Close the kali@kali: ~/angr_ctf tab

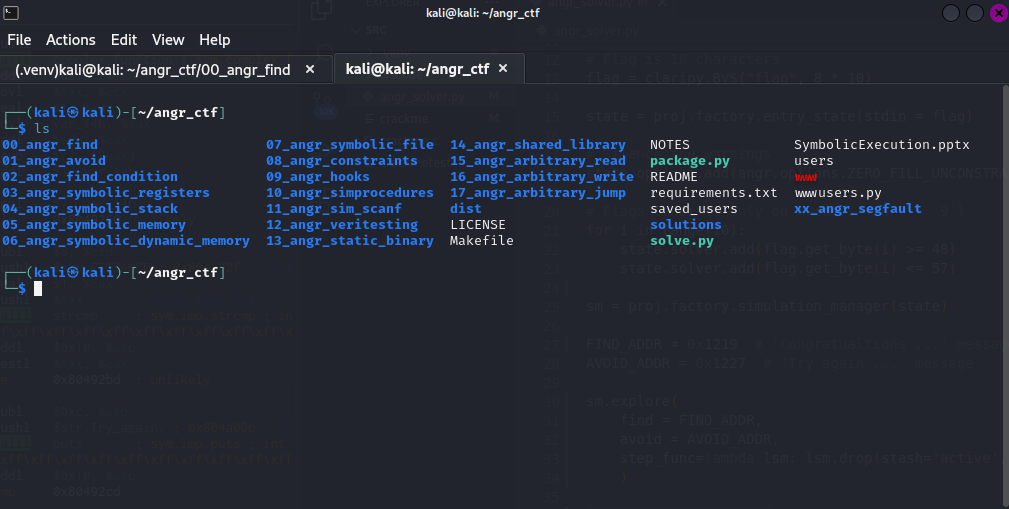point(503,69)
